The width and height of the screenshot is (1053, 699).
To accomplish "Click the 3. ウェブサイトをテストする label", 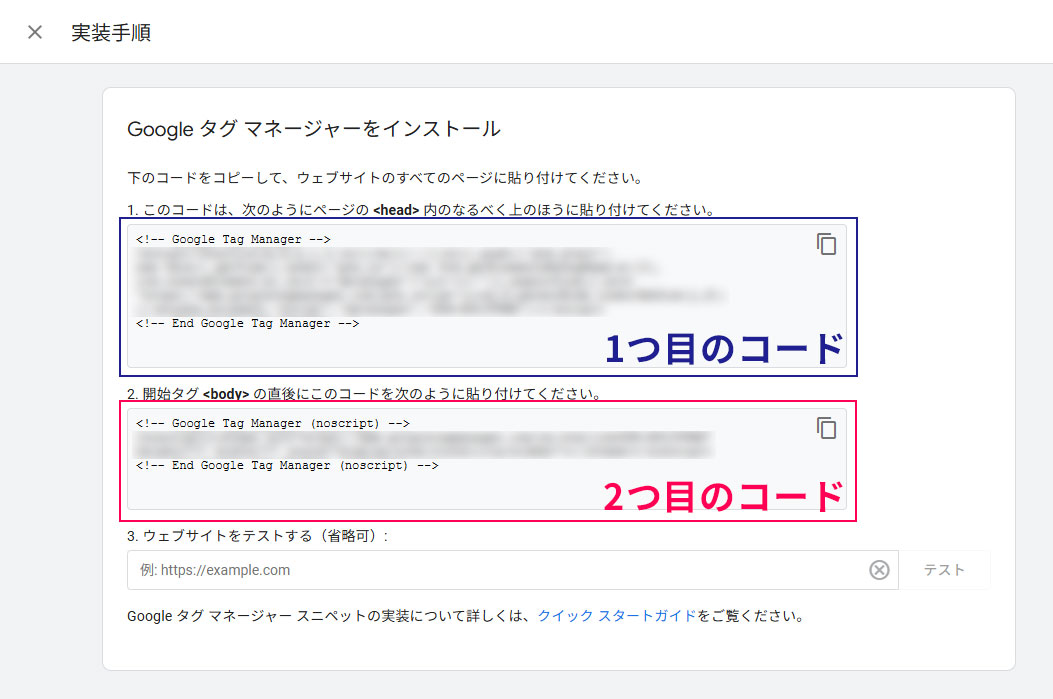I will click(258, 536).
